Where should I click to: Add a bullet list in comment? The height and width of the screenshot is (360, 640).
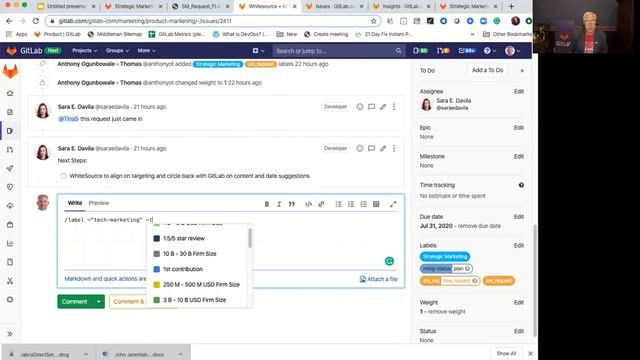338,204
